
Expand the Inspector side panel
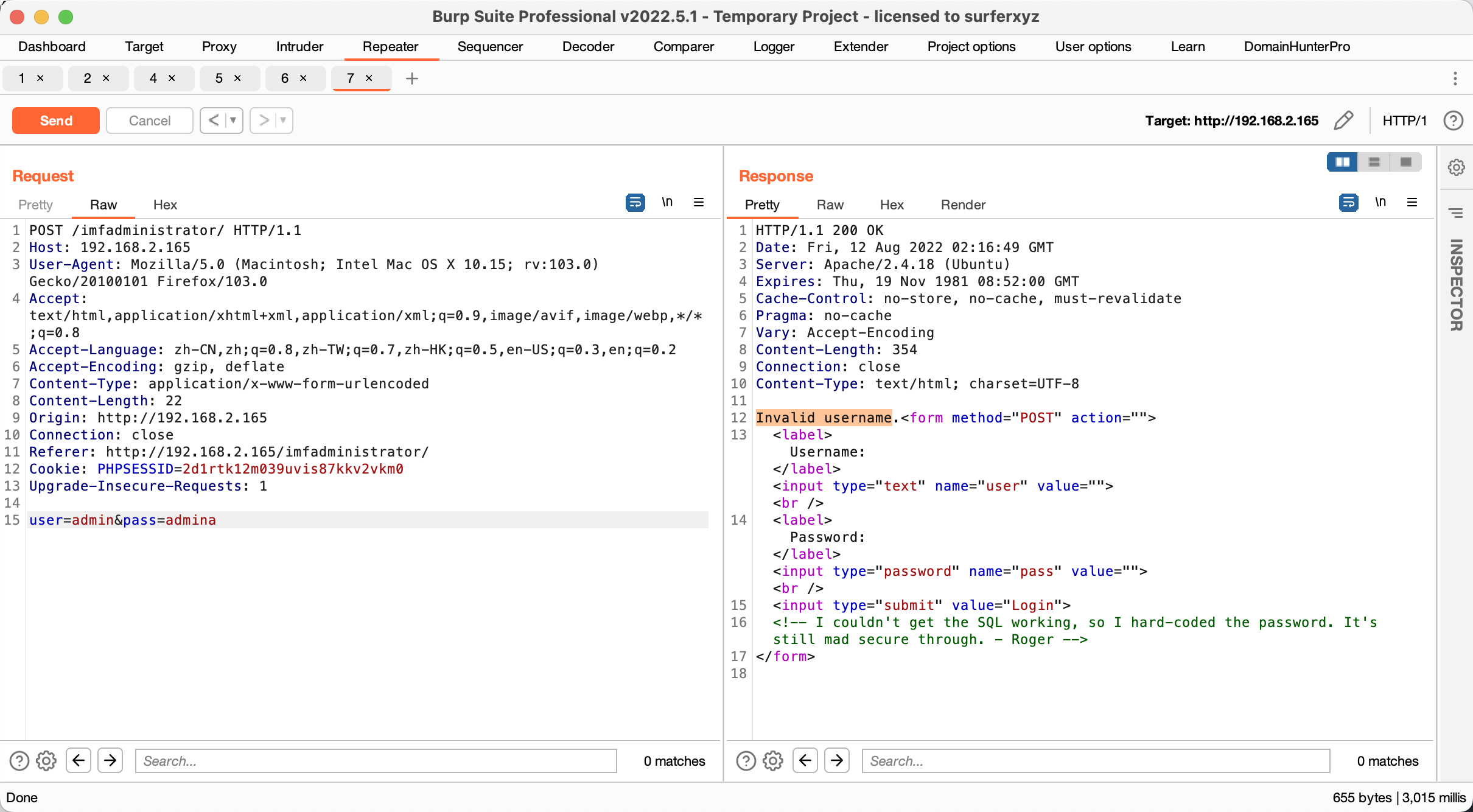tap(1456, 285)
